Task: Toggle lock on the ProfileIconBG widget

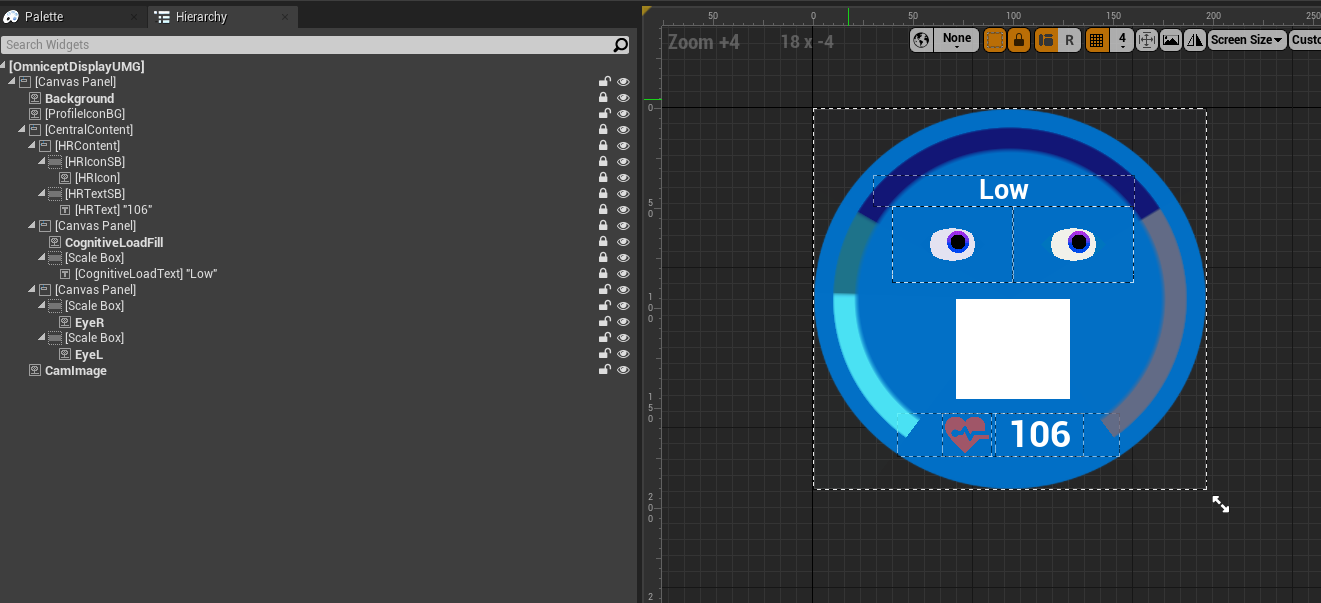Action: pos(604,114)
